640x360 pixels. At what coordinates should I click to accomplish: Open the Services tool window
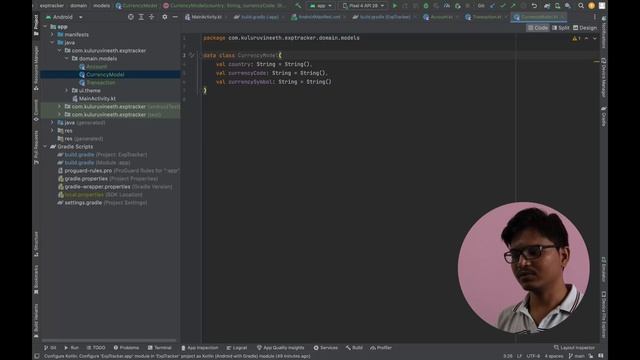click(325, 348)
